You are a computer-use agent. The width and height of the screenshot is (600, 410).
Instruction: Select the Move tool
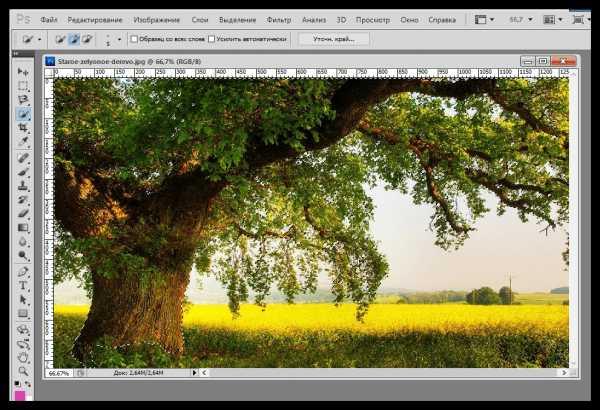tap(23, 72)
